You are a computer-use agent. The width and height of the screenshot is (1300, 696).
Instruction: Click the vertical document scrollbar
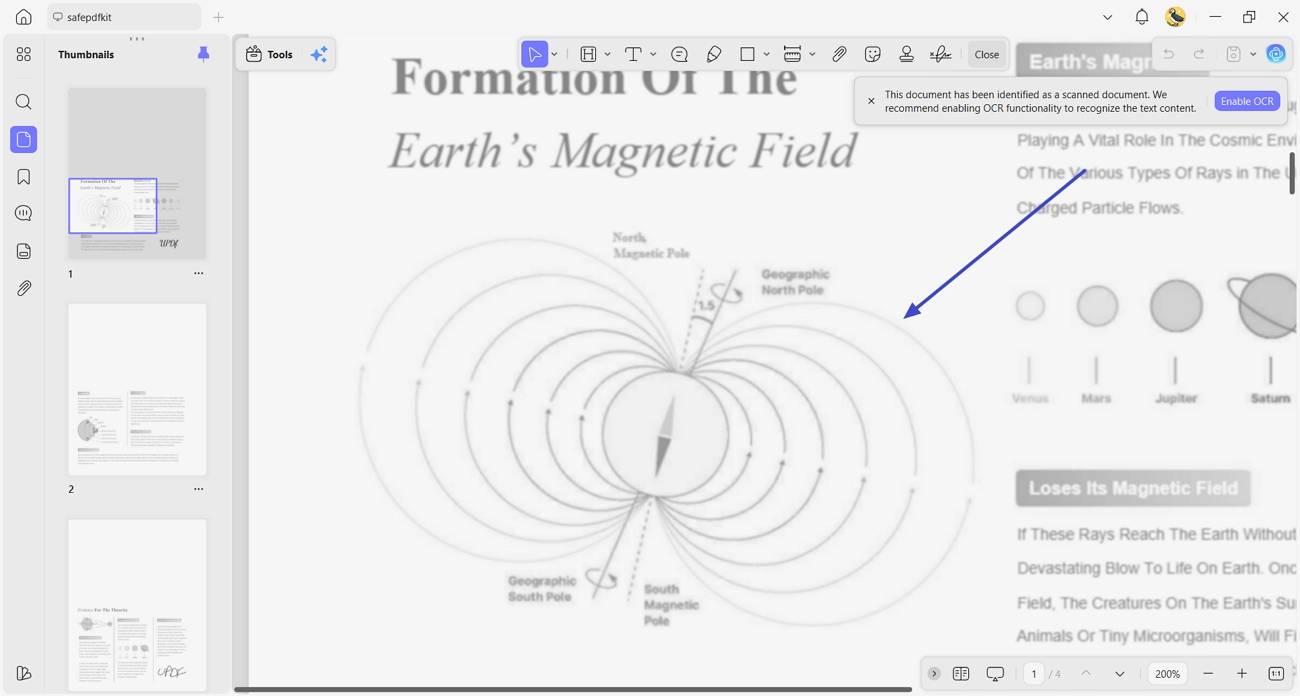click(x=1291, y=173)
